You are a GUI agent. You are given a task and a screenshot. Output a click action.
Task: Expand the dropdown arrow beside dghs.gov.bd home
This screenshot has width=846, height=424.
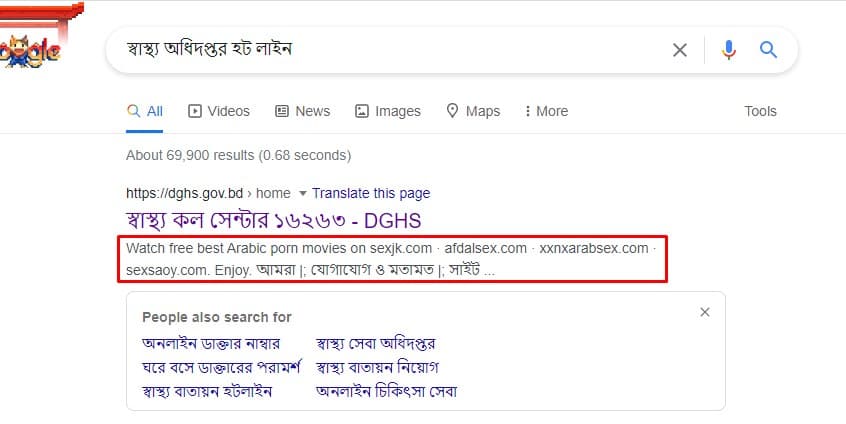(303, 194)
